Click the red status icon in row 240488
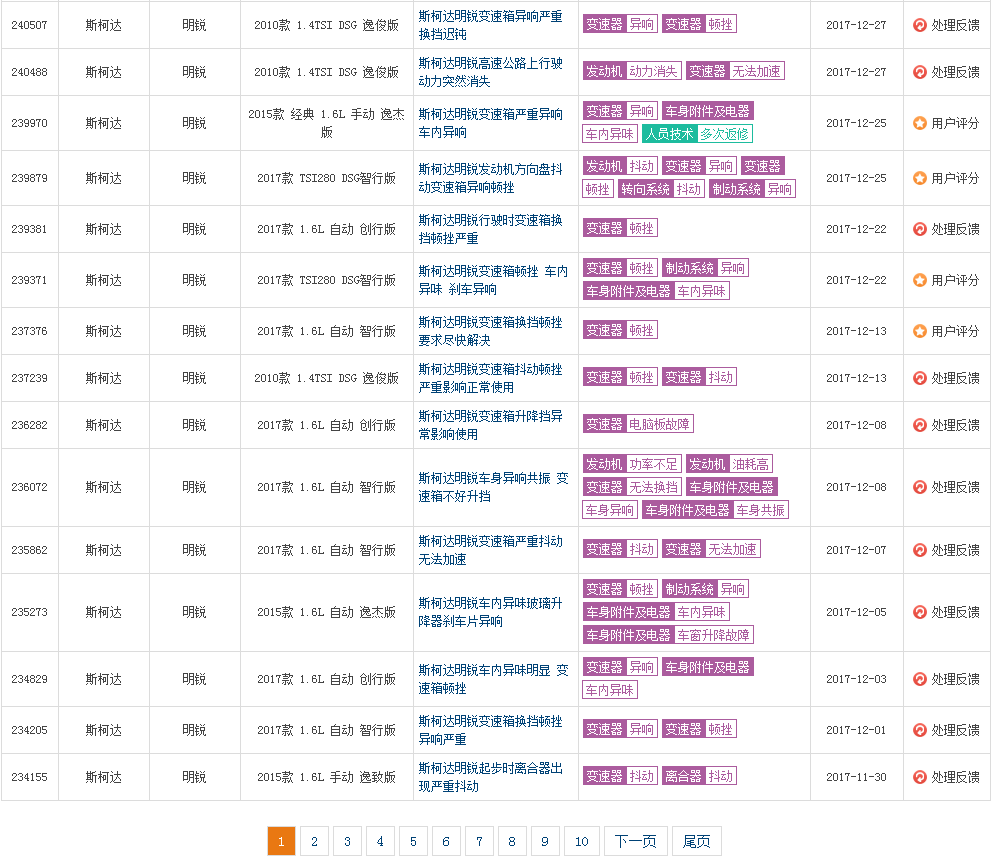991x866 pixels. (920, 72)
